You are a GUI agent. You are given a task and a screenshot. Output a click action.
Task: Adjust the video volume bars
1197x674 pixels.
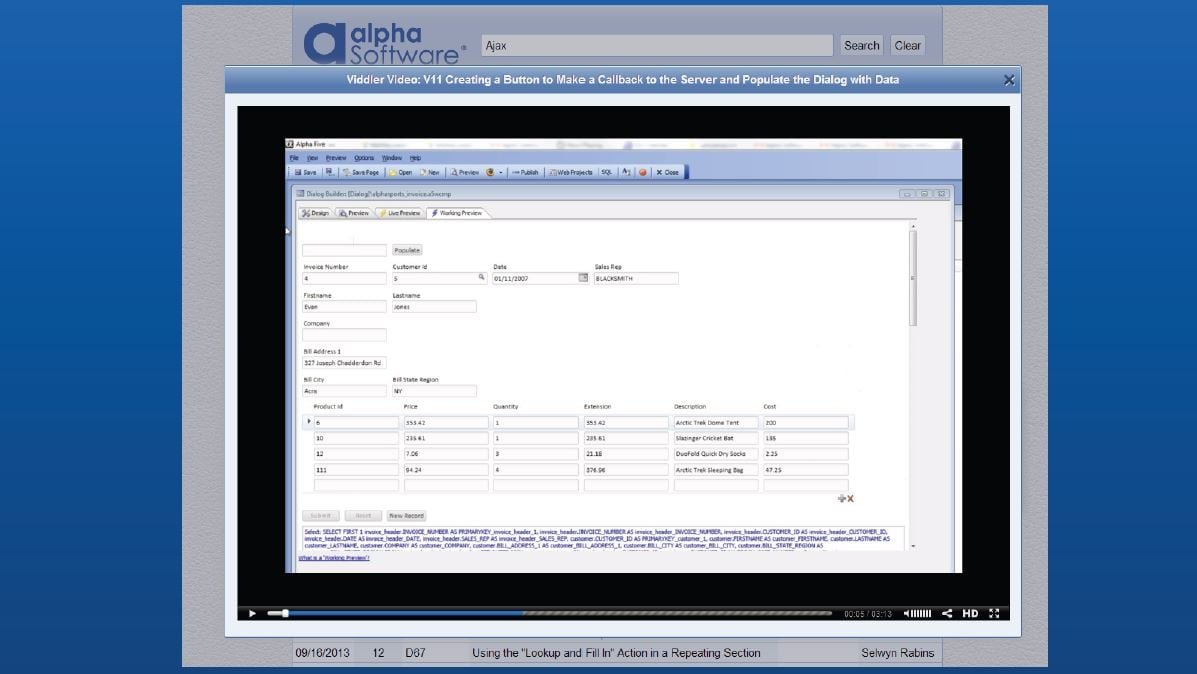click(923, 613)
